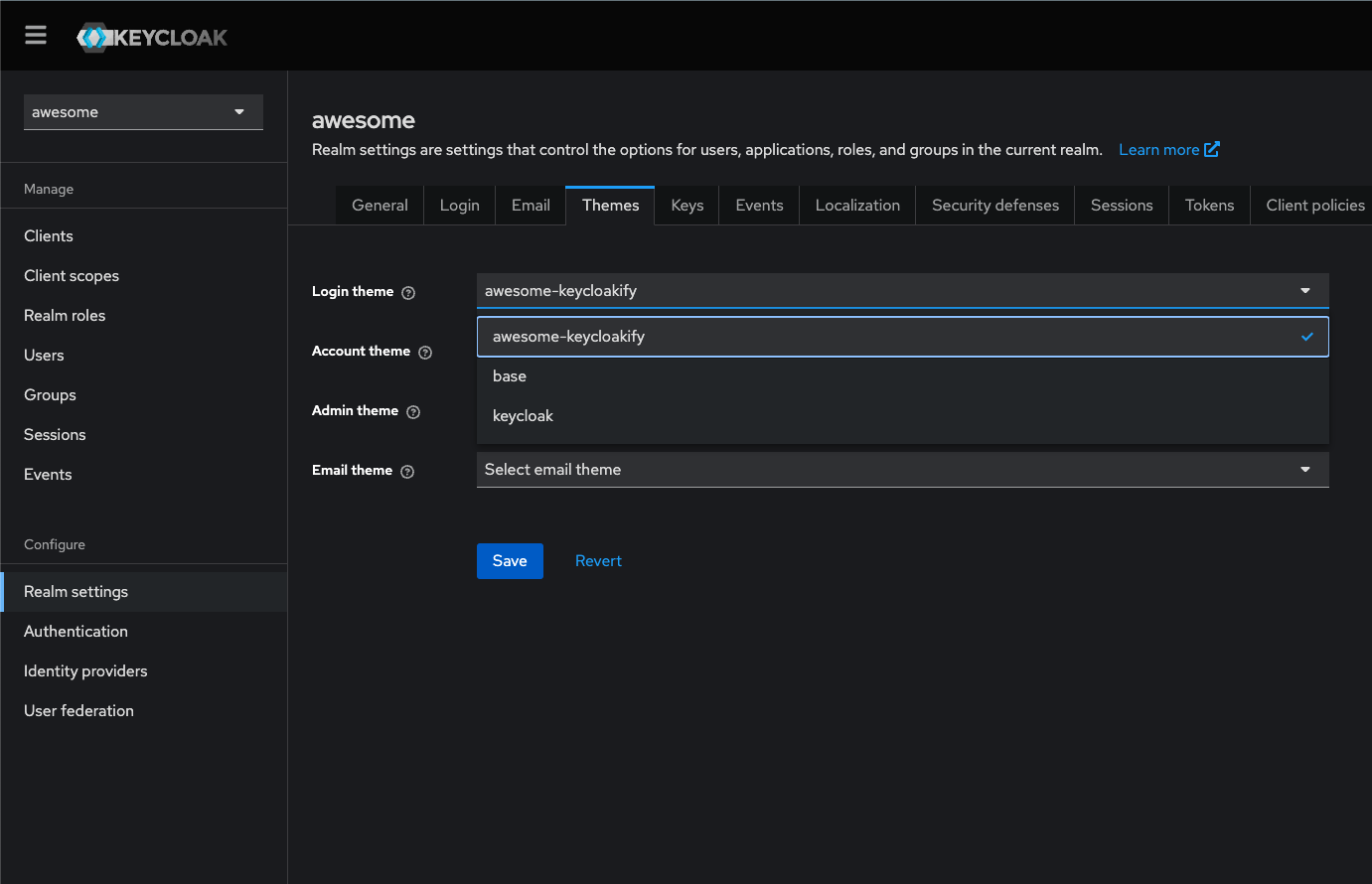Image resolution: width=1372 pixels, height=884 pixels.
Task: Save the theme settings
Action: [x=510, y=561]
